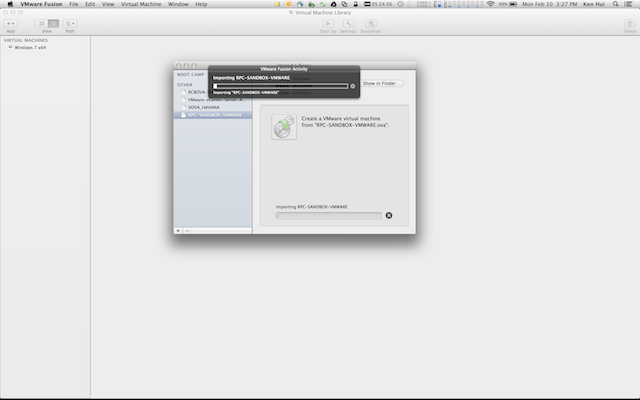The width and height of the screenshot is (640, 400).
Task: Click the date and time in menu bar
Action: (549, 4)
